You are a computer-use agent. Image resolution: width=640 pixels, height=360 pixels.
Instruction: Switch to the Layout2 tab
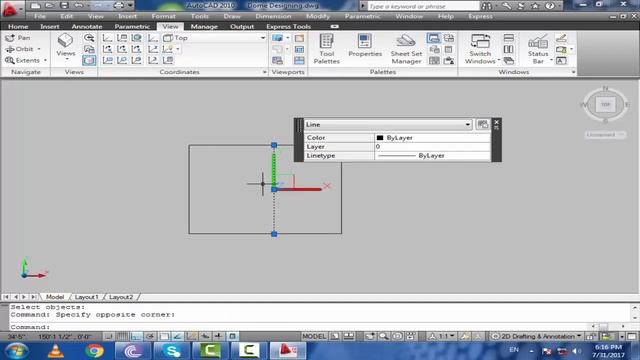[121, 297]
